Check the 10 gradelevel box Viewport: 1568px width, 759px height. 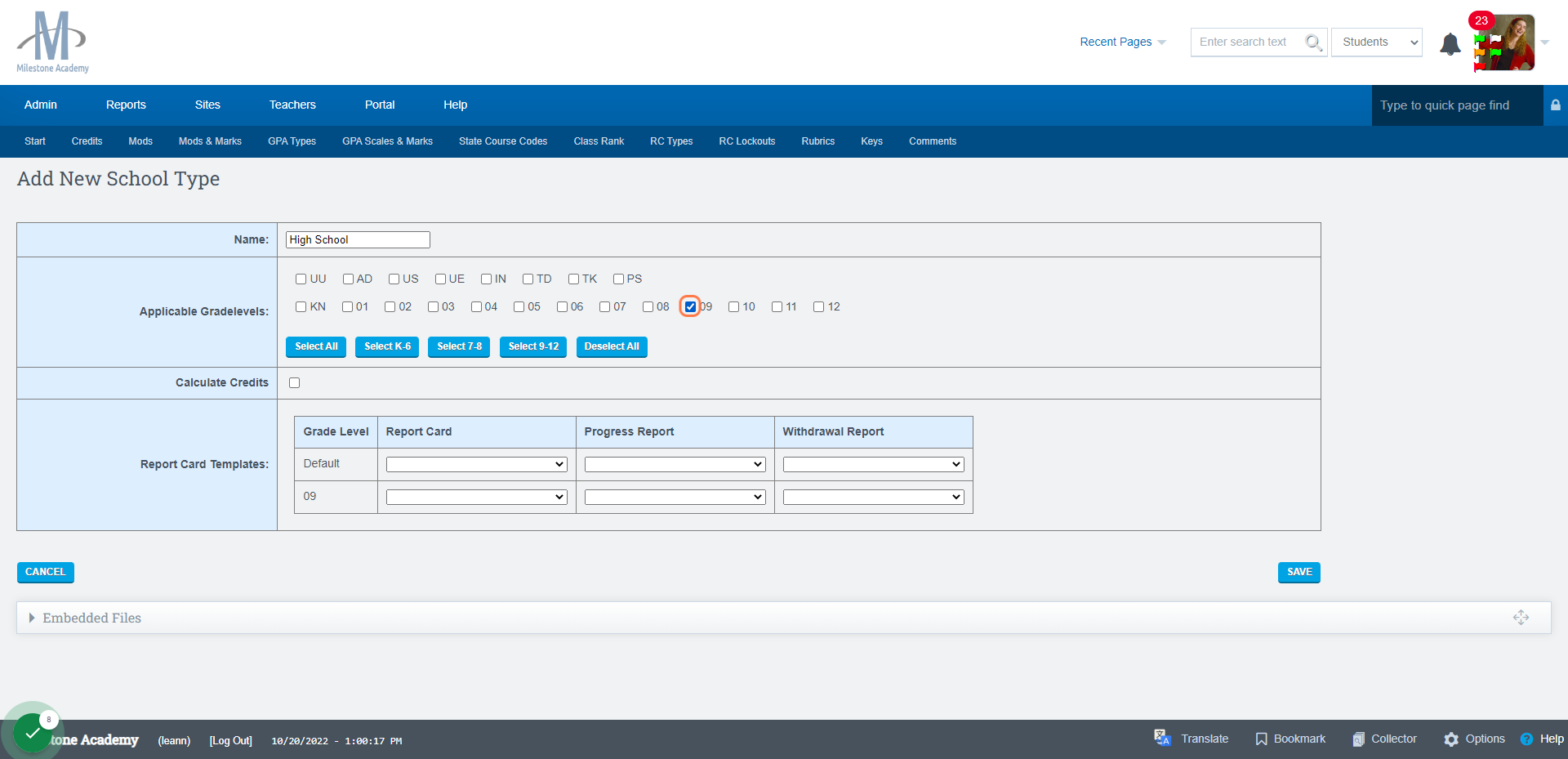tap(733, 306)
